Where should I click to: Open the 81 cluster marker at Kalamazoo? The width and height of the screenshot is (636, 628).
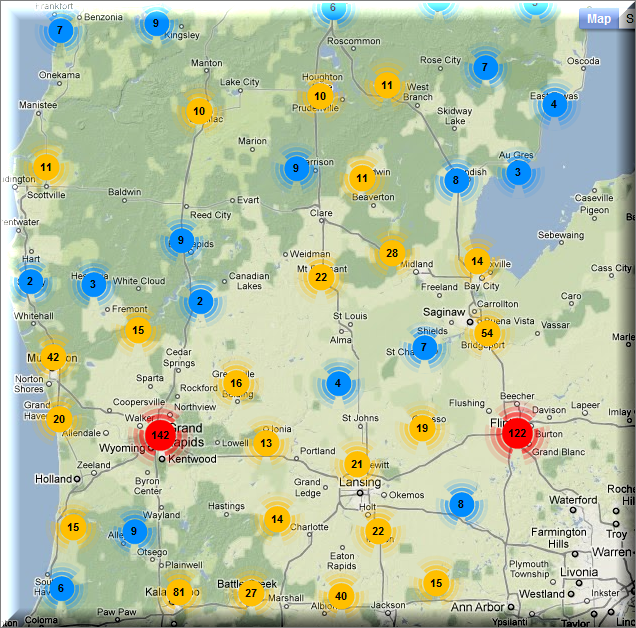point(179,592)
